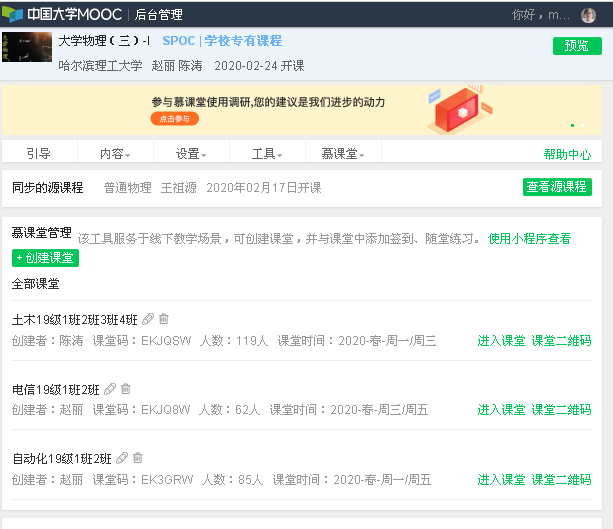The width and height of the screenshot is (613, 529).
Task: Open the 工具 dropdown menu
Action: point(266,154)
